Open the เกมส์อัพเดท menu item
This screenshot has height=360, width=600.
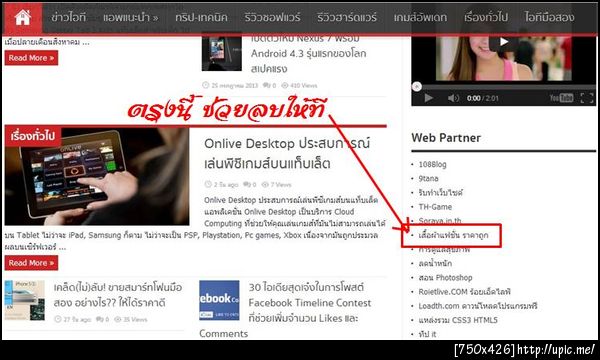point(420,18)
